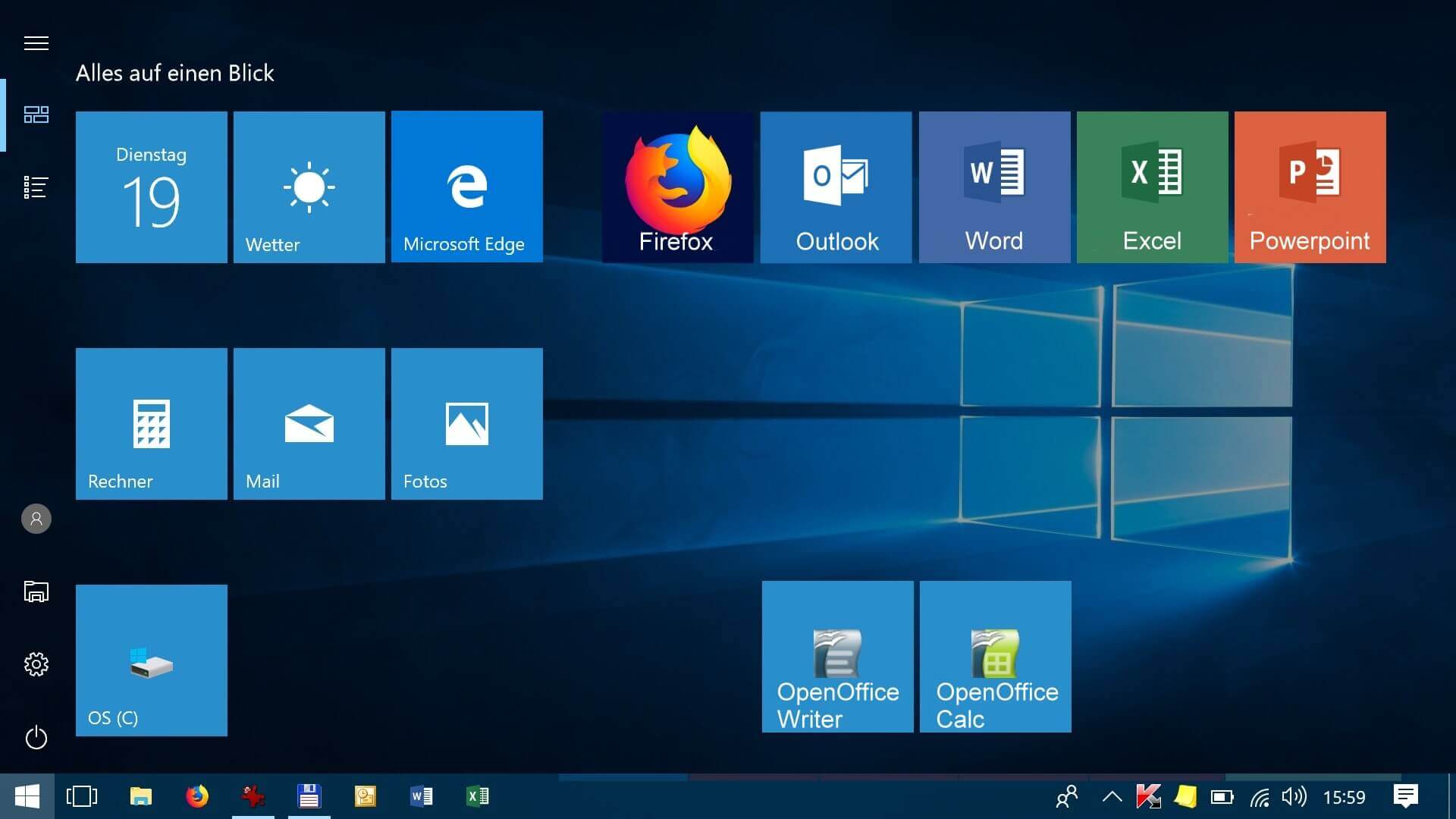Open File Explorer in the taskbar
The image size is (1456, 819).
point(141,796)
